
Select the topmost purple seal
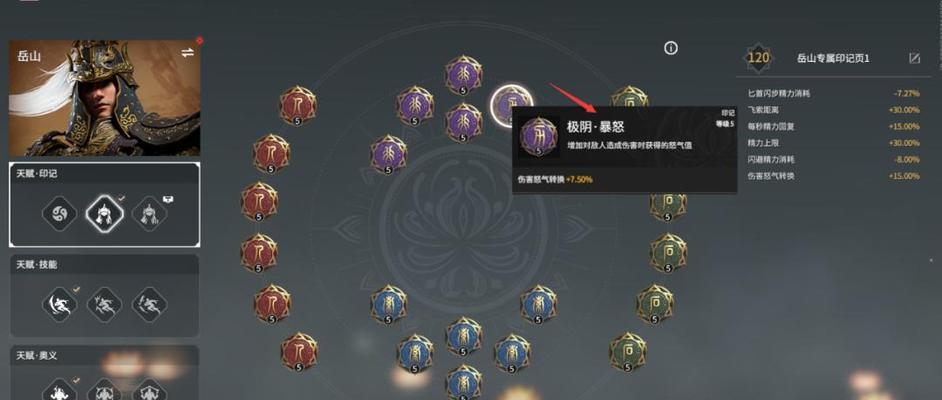[x=463, y=75]
